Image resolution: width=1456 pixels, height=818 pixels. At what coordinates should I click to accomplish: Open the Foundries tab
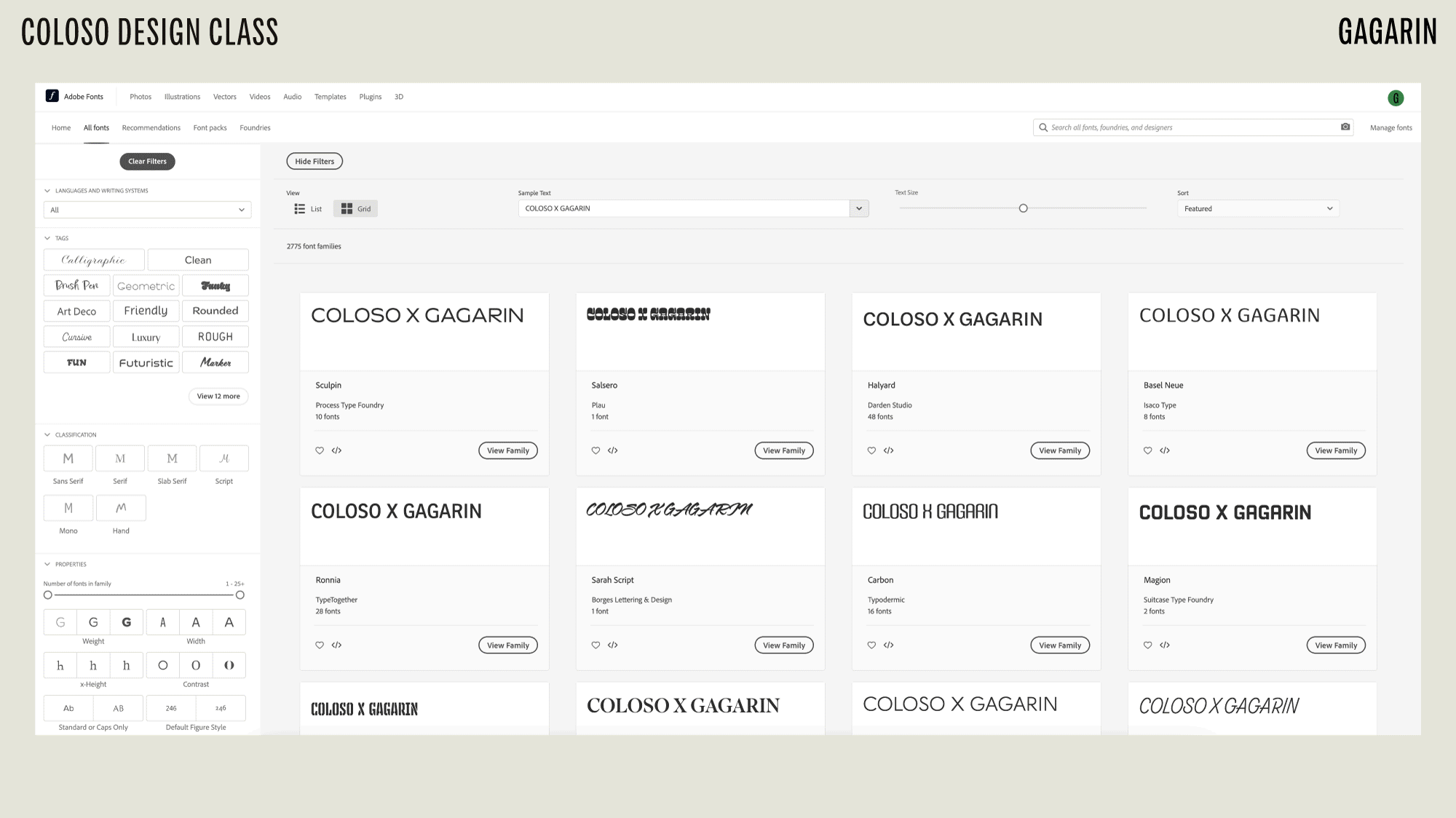[255, 128]
